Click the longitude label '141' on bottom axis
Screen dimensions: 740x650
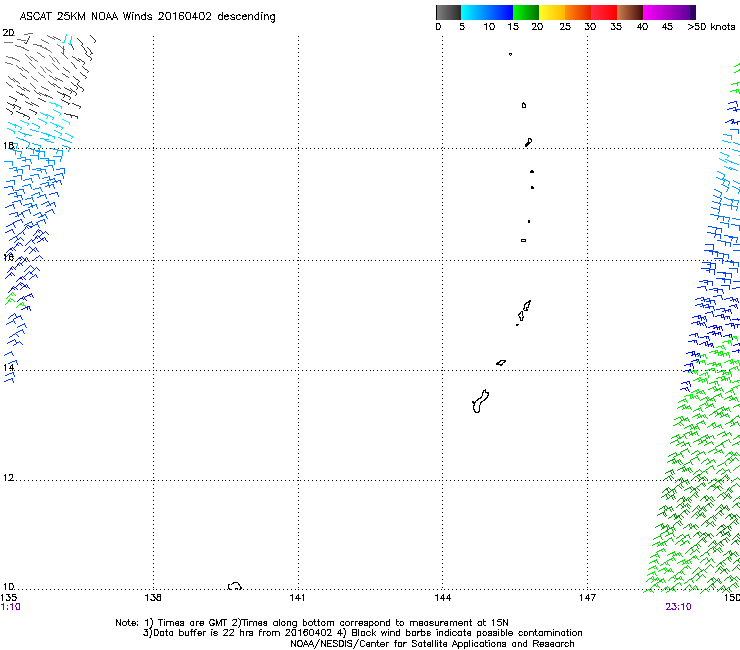point(297,598)
